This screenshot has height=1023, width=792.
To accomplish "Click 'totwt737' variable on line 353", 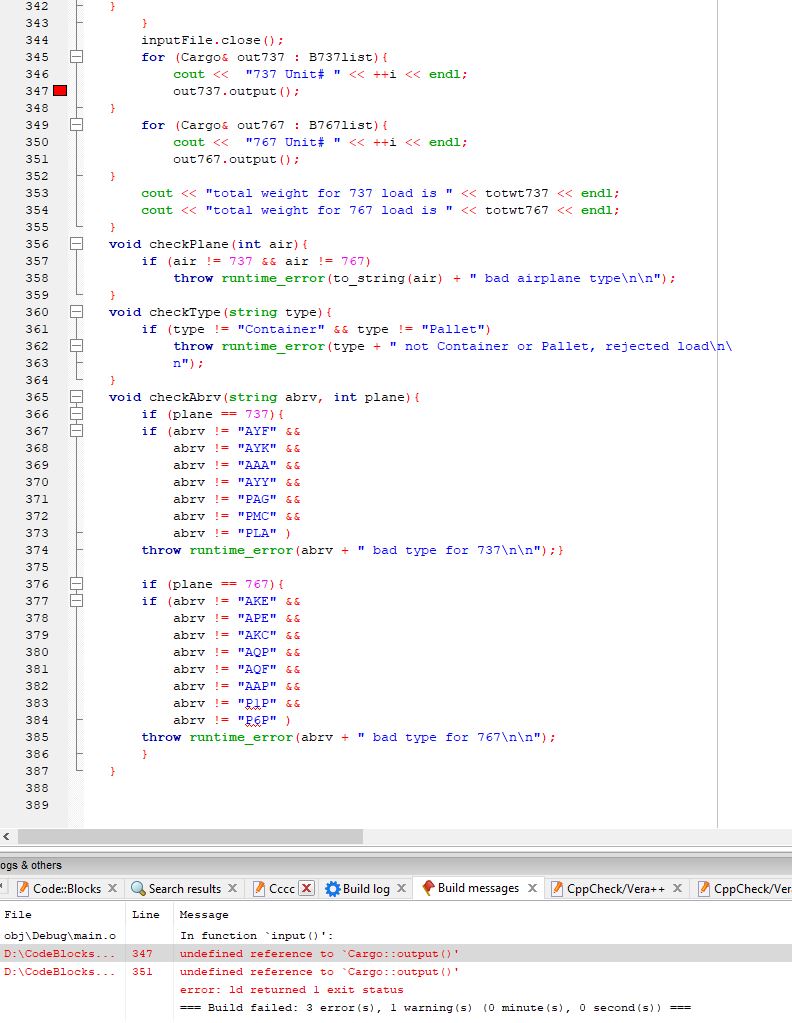I will click(x=517, y=193).
